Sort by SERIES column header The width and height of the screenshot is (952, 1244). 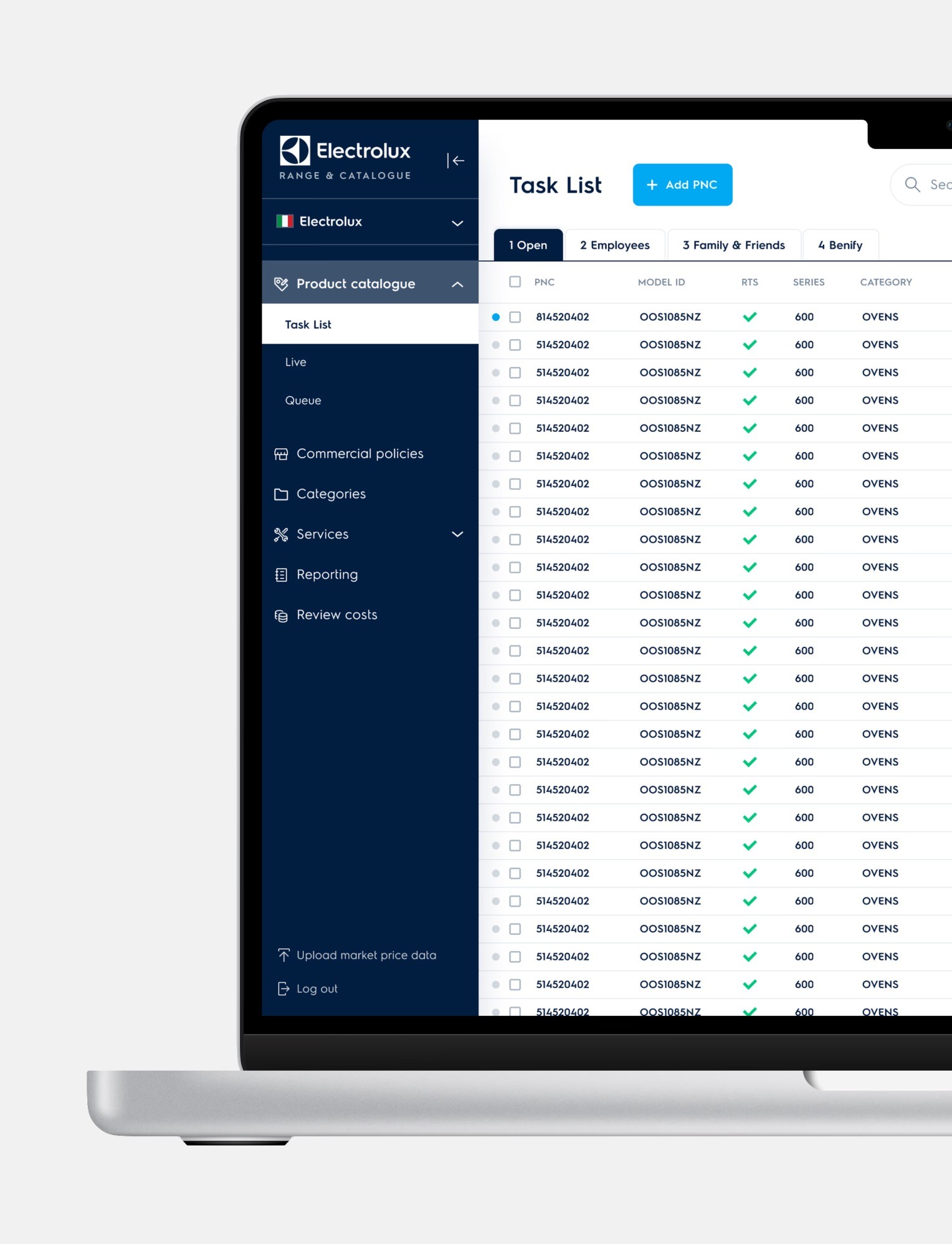tap(809, 282)
